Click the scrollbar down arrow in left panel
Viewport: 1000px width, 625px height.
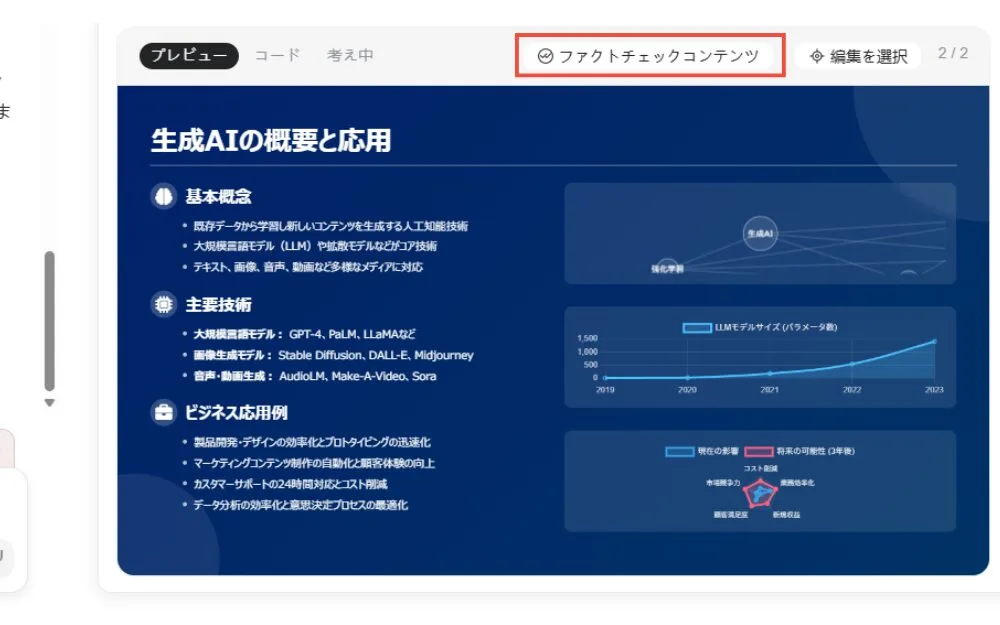(x=49, y=403)
